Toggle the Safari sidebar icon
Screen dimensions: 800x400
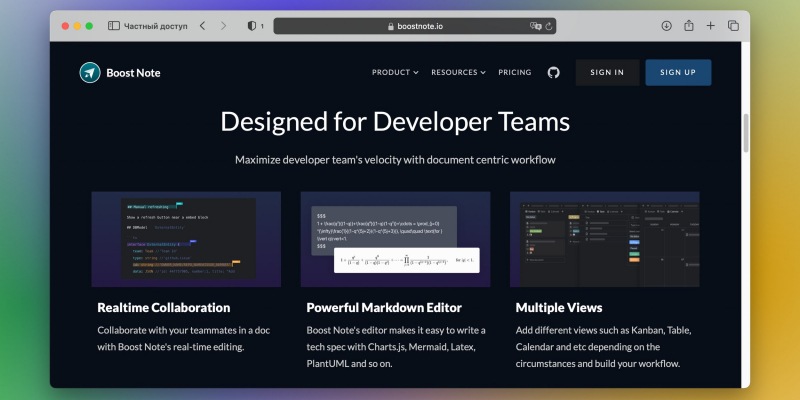click(x=114, y=26)
